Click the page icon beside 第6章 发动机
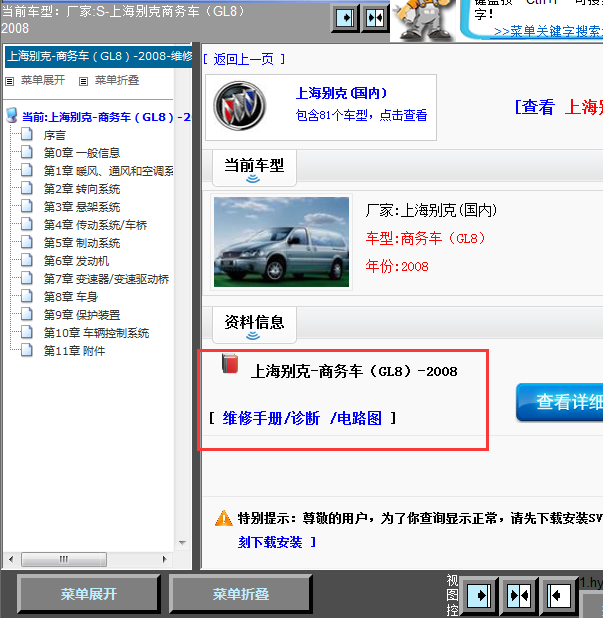 27,260
